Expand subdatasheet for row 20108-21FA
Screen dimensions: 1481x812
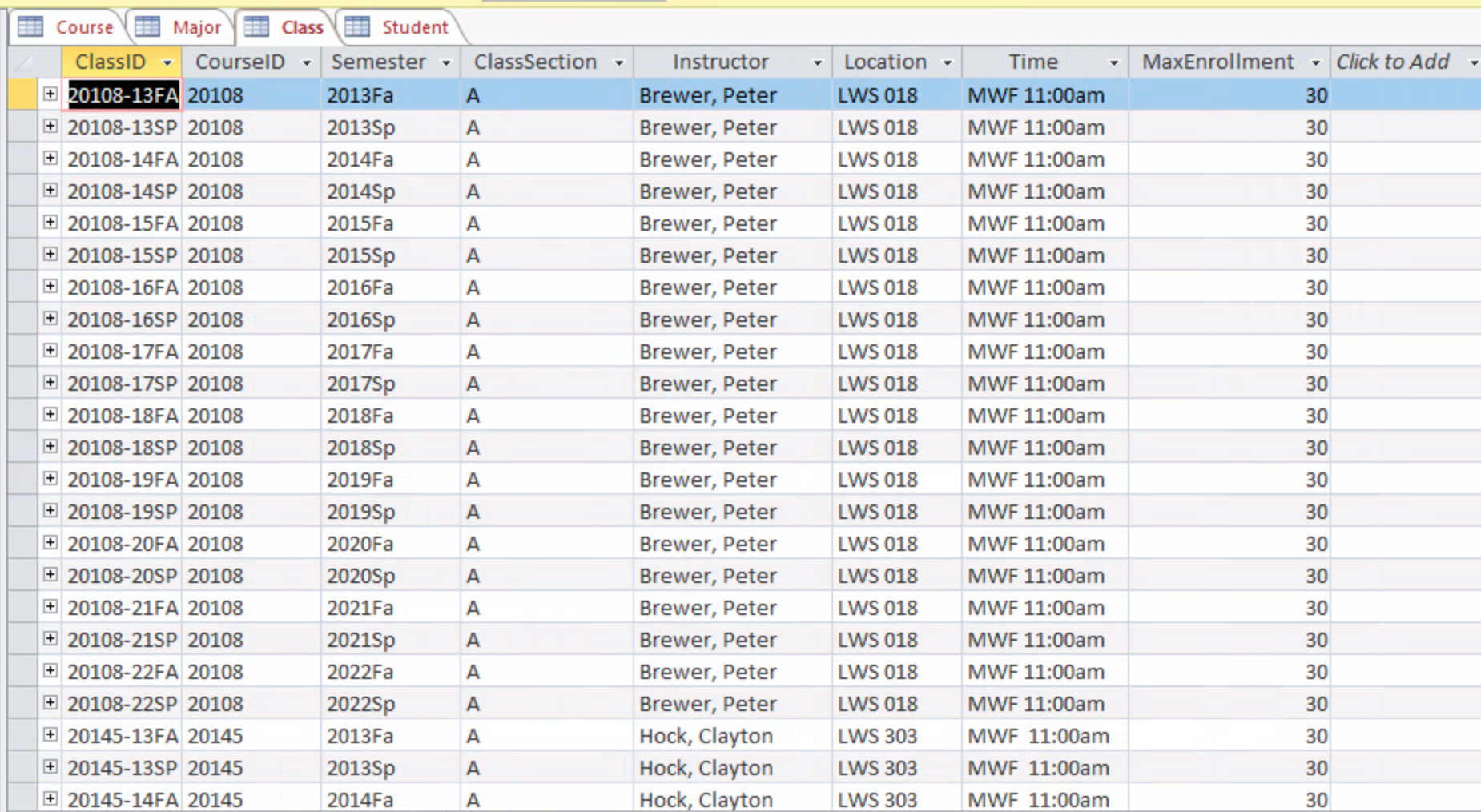tap(50, 607)
